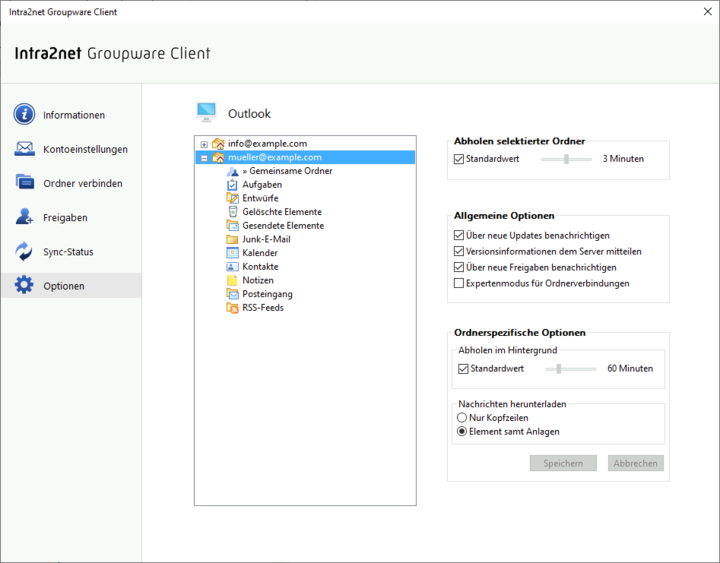Viewport: 720px width, 563px height.
Task: Click the Informationen info icon
Action: (24, 114)
